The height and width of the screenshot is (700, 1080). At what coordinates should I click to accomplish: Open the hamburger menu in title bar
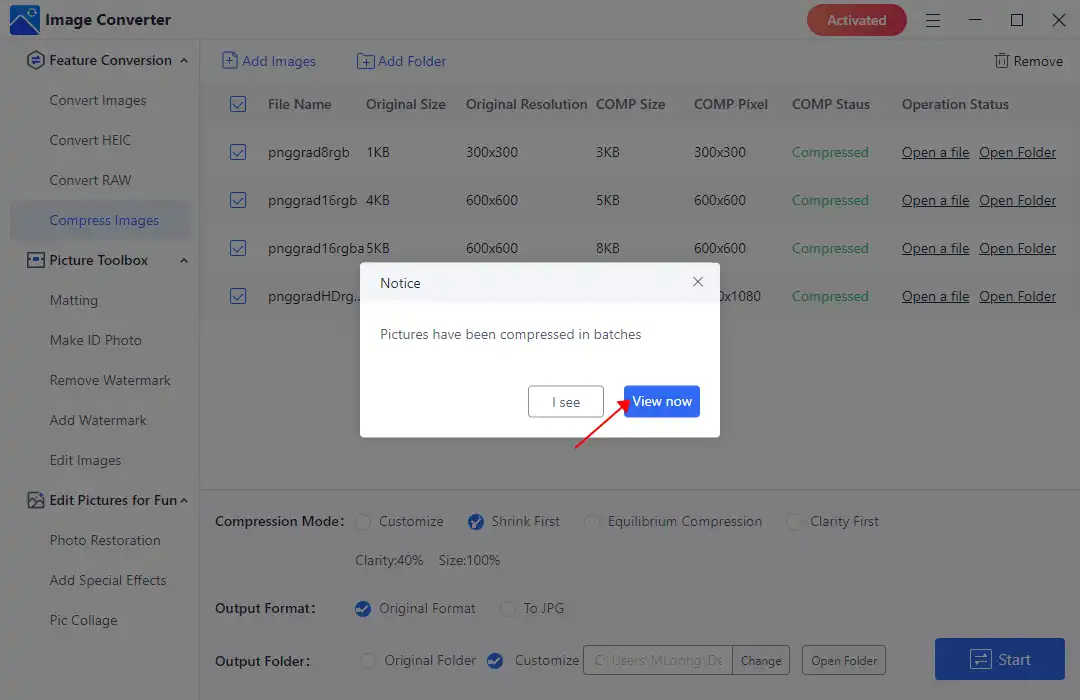(x=933, y=21)
